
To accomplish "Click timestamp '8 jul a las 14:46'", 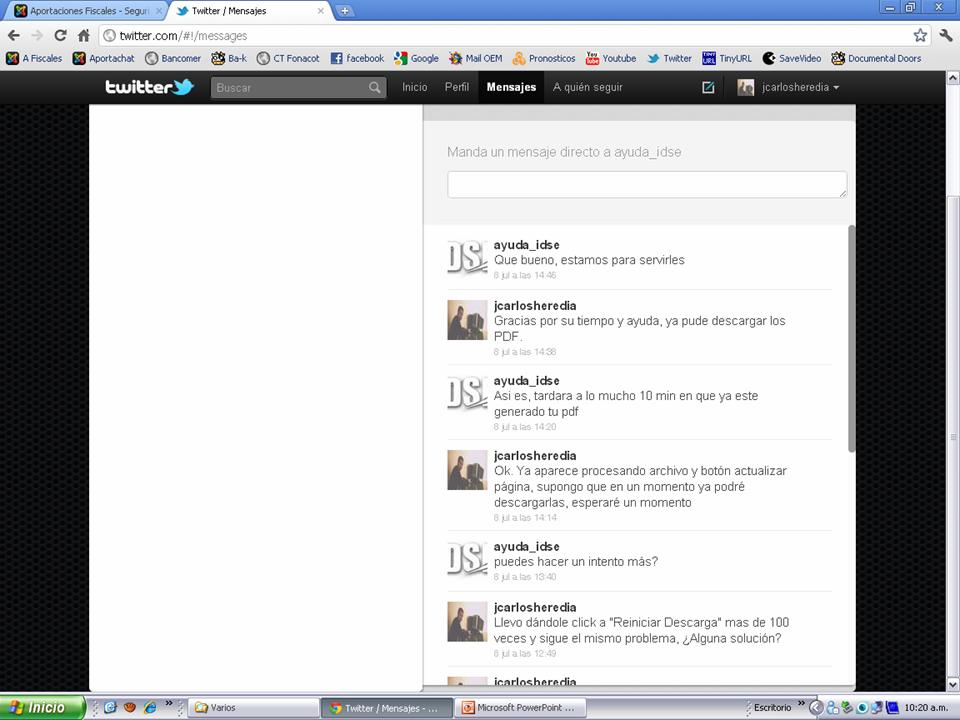I will coord(525,276).
